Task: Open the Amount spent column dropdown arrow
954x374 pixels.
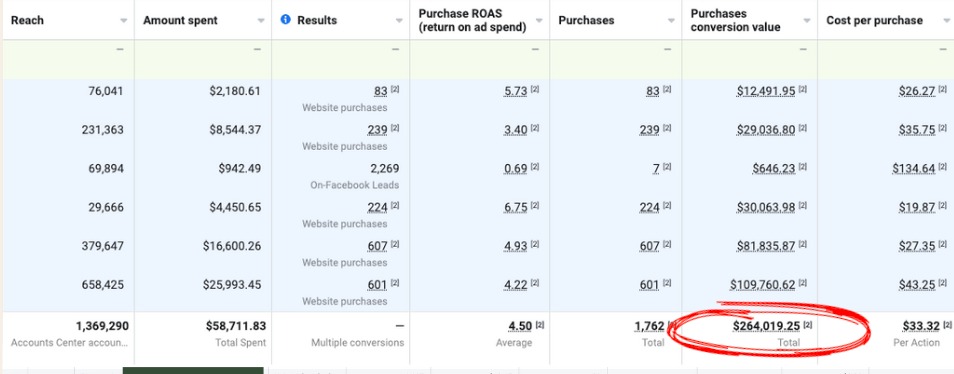Action: [261, 21]
